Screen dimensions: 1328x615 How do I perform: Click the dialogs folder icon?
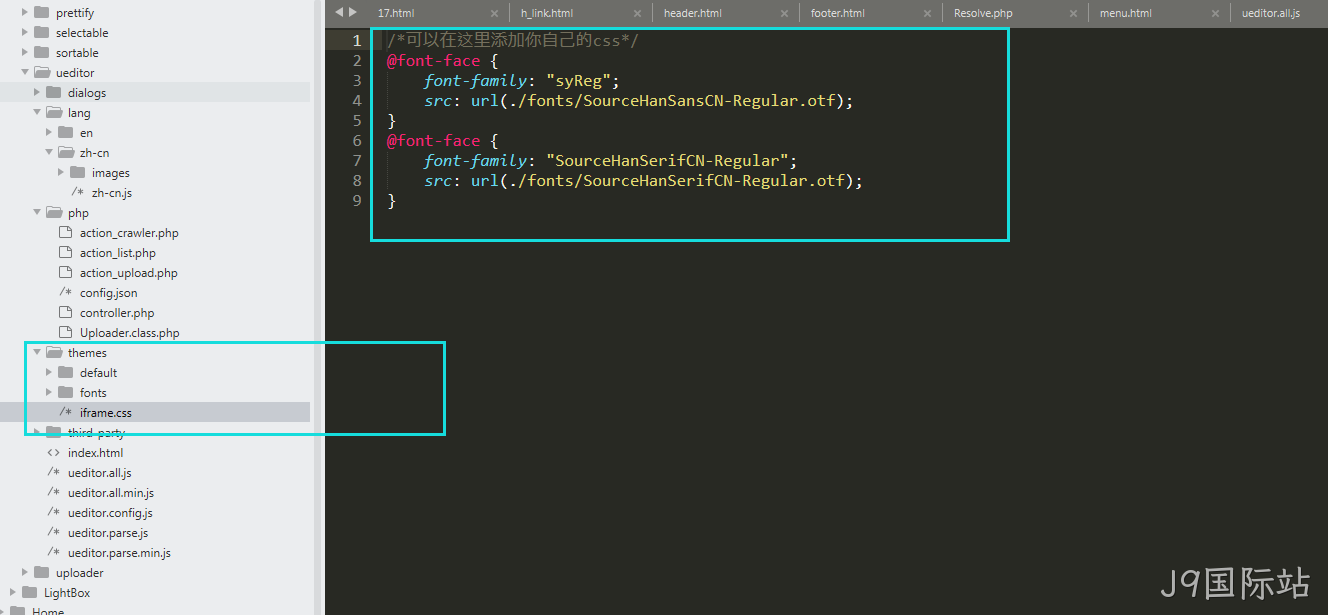click(x=53, y=92)
